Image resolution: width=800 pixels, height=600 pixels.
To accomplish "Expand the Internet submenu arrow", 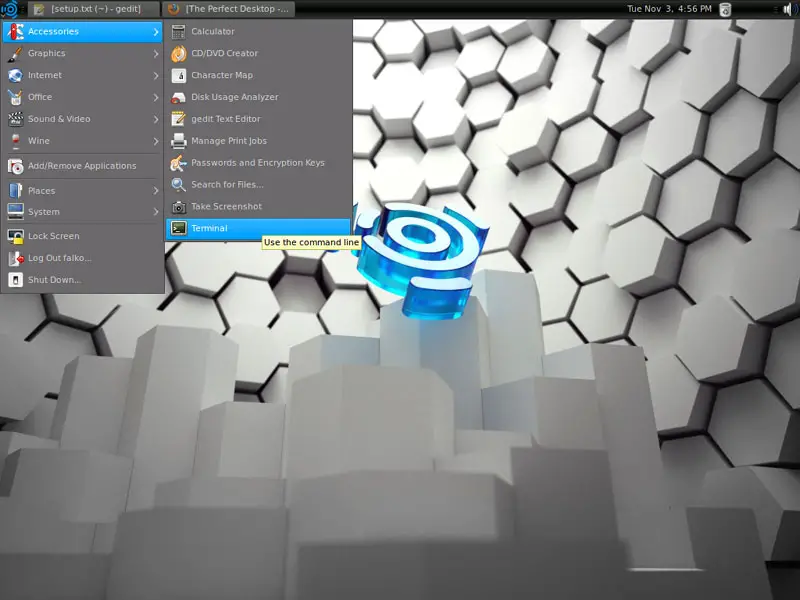I will pyautogui.click(x=156, y=76).
